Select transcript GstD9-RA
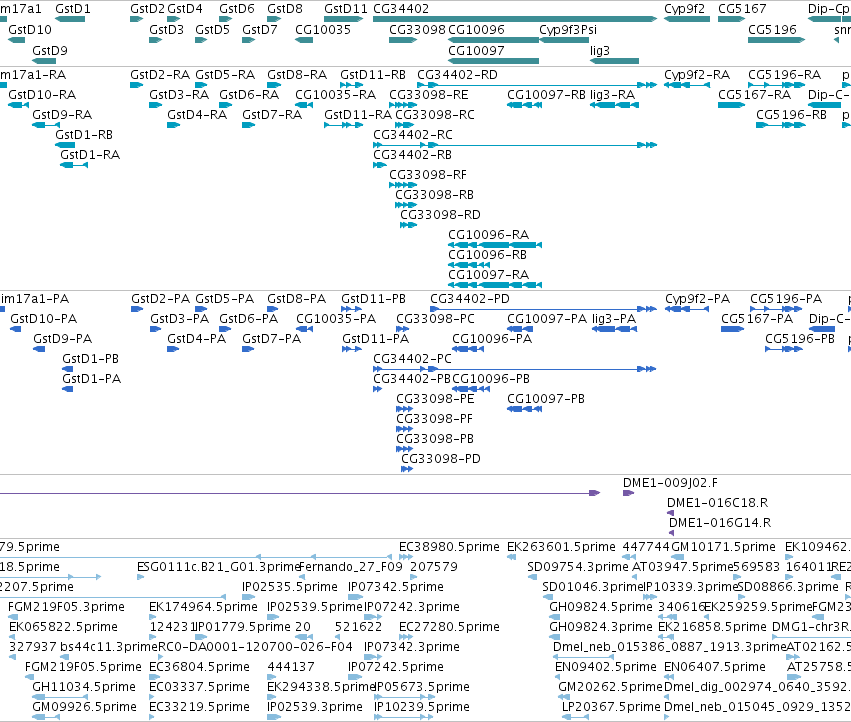 [62, 115]
